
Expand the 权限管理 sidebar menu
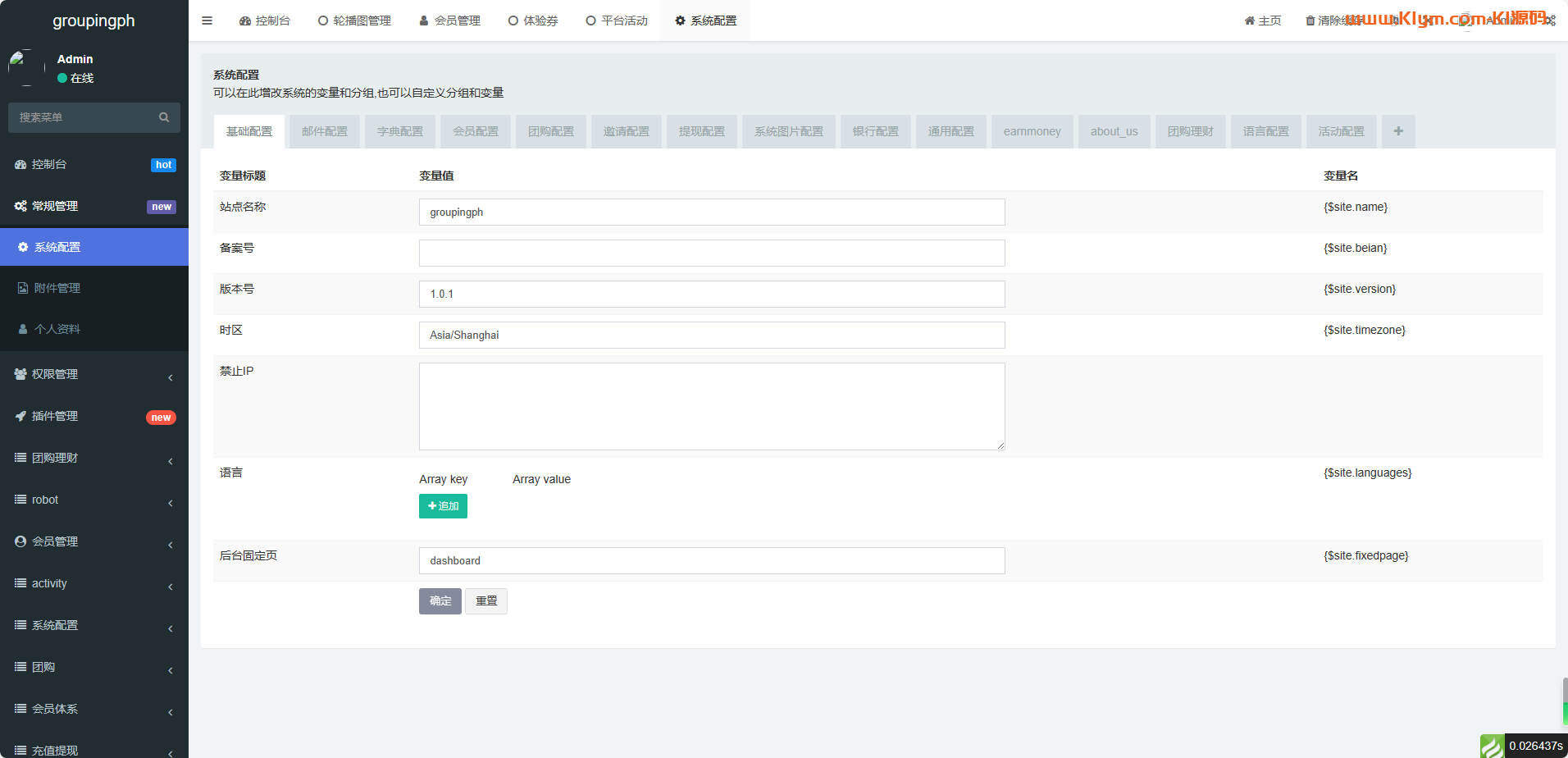pyautogui.click(x=94, y=374)
